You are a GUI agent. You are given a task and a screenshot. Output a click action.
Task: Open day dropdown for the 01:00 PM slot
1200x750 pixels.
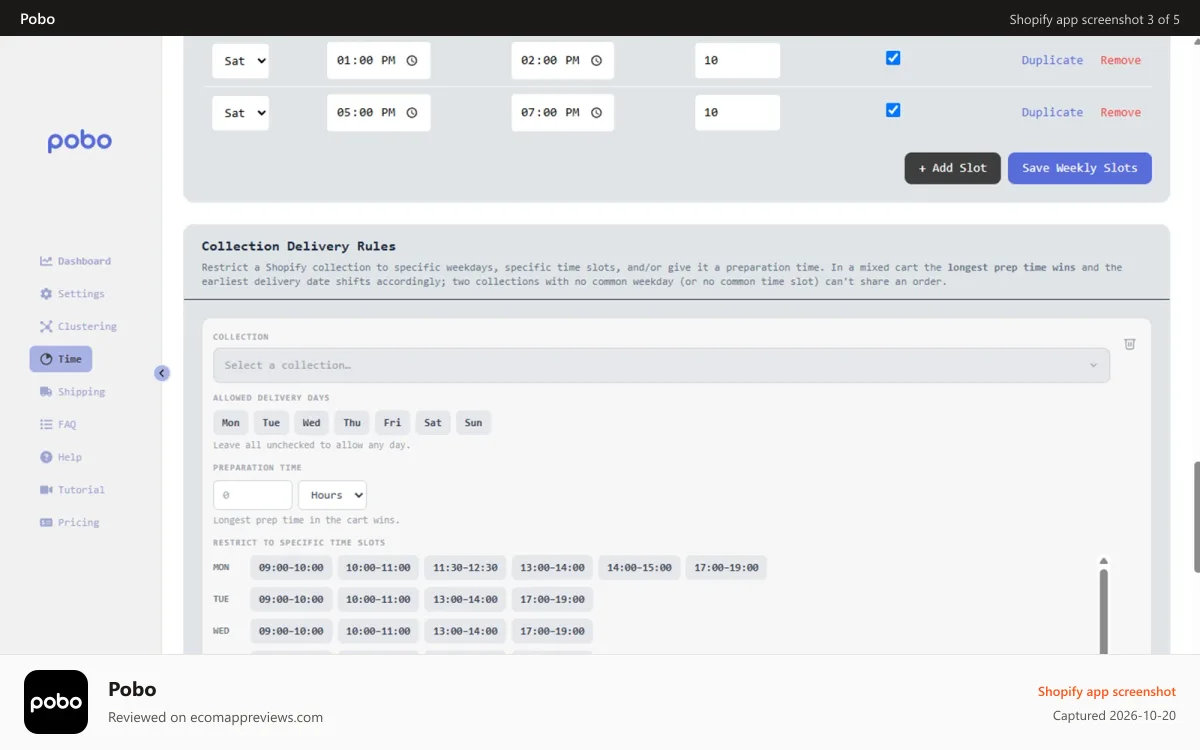pyautogui.click(x=240, y=61)
